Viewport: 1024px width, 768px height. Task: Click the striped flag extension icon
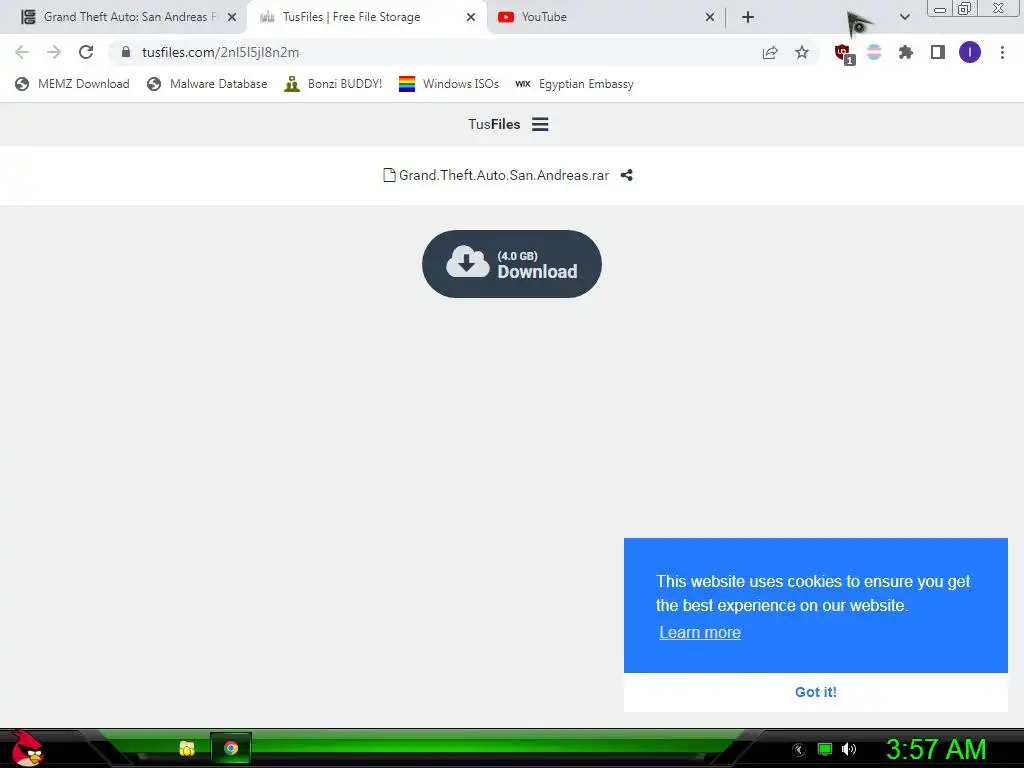(x=874, y=52)
